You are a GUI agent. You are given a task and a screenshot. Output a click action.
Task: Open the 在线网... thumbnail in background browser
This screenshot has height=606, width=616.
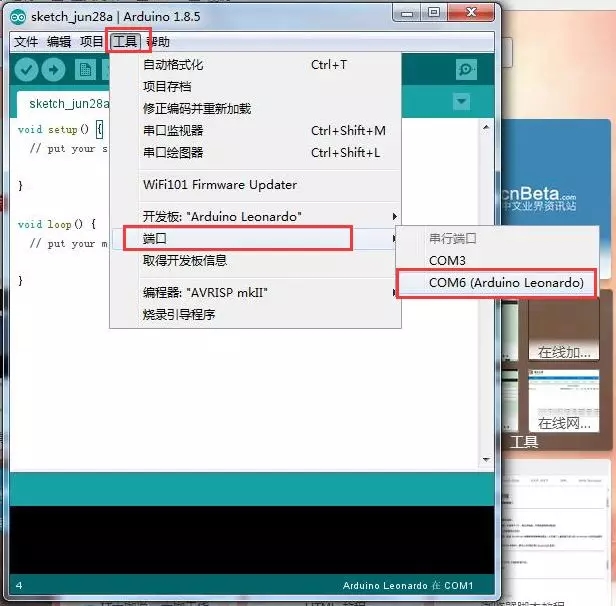pos(564,401)
